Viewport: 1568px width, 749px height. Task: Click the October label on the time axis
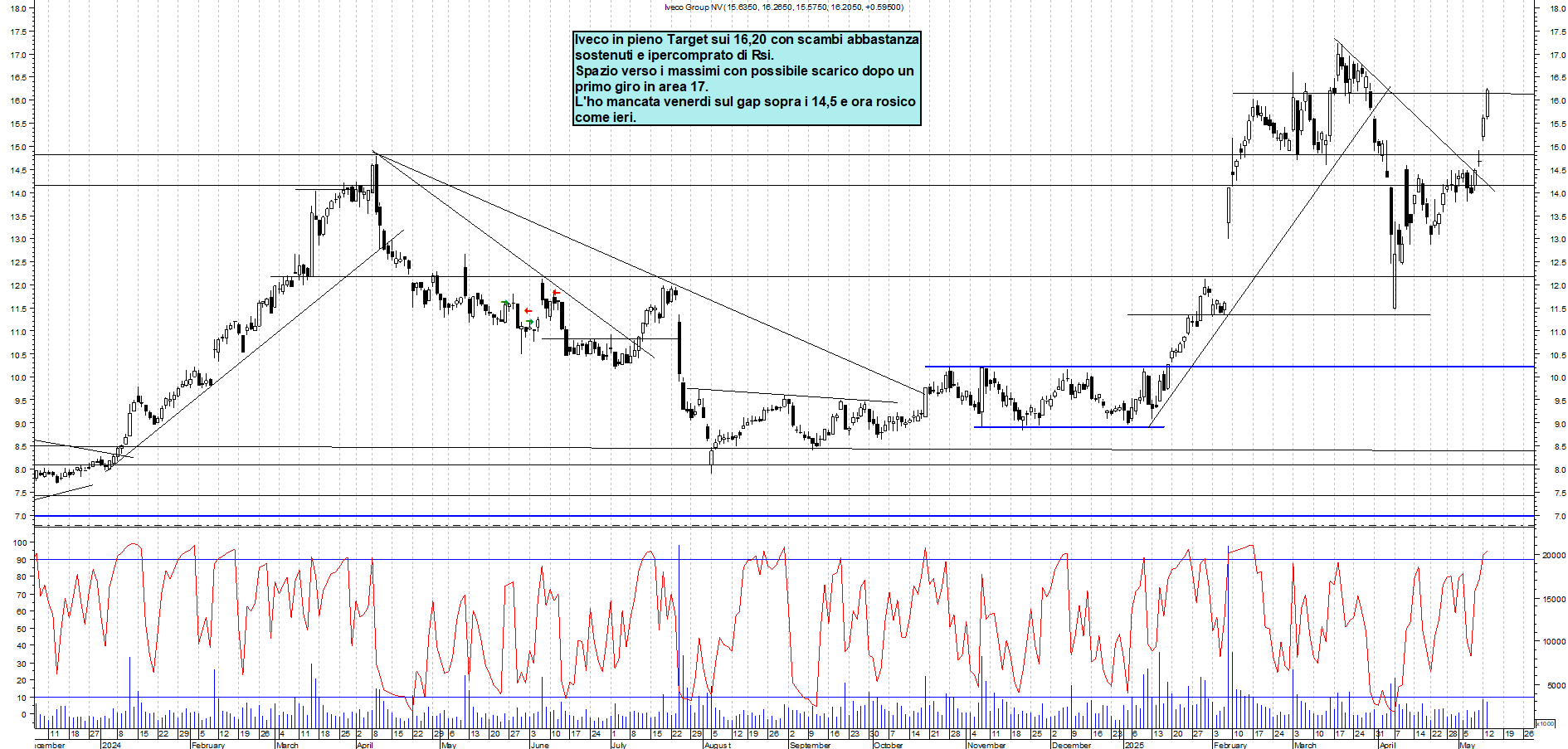(x=888, y=745)
